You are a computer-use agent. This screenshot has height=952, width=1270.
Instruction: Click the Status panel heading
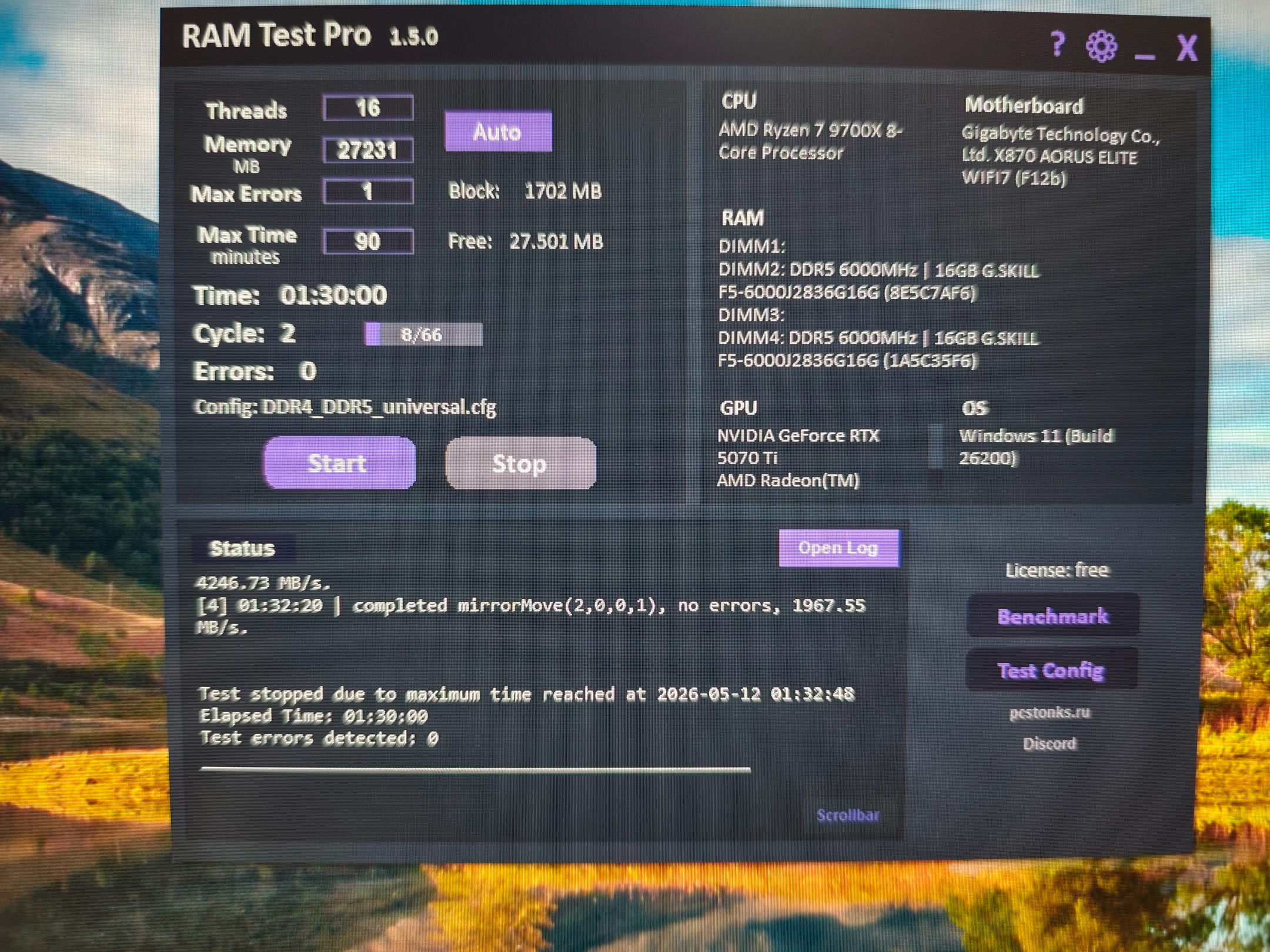click(243, 548)
